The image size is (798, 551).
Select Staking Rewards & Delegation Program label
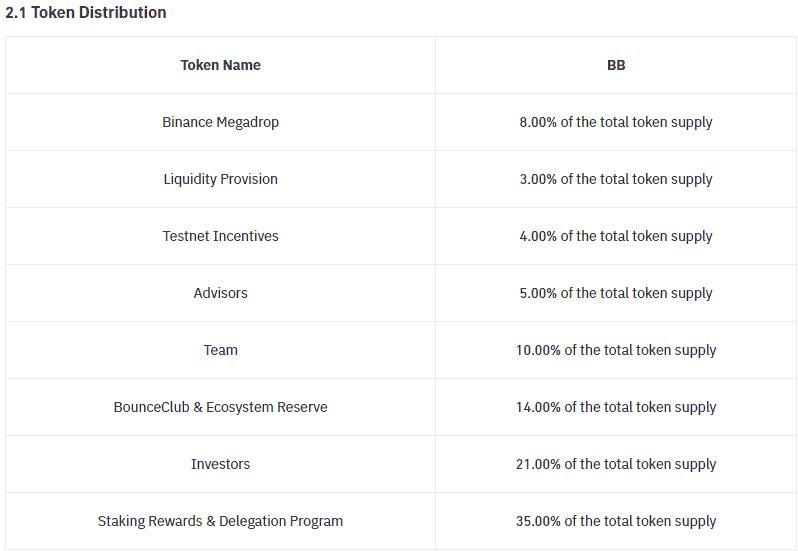(x=220, y=521)
